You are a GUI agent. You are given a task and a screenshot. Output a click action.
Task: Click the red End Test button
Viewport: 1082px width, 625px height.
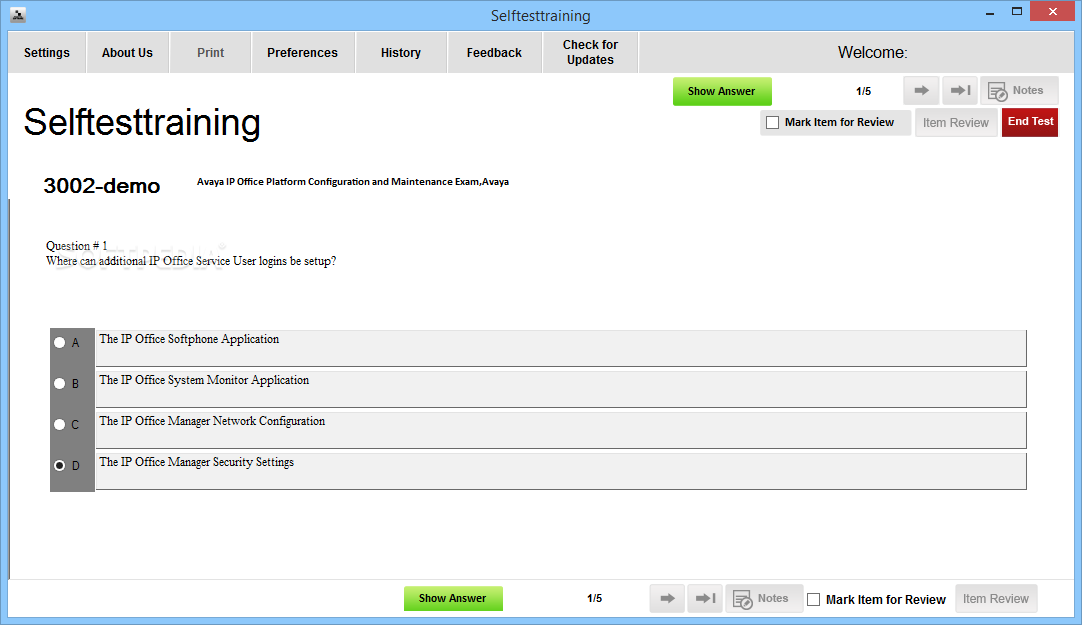tap(1030, 122)
